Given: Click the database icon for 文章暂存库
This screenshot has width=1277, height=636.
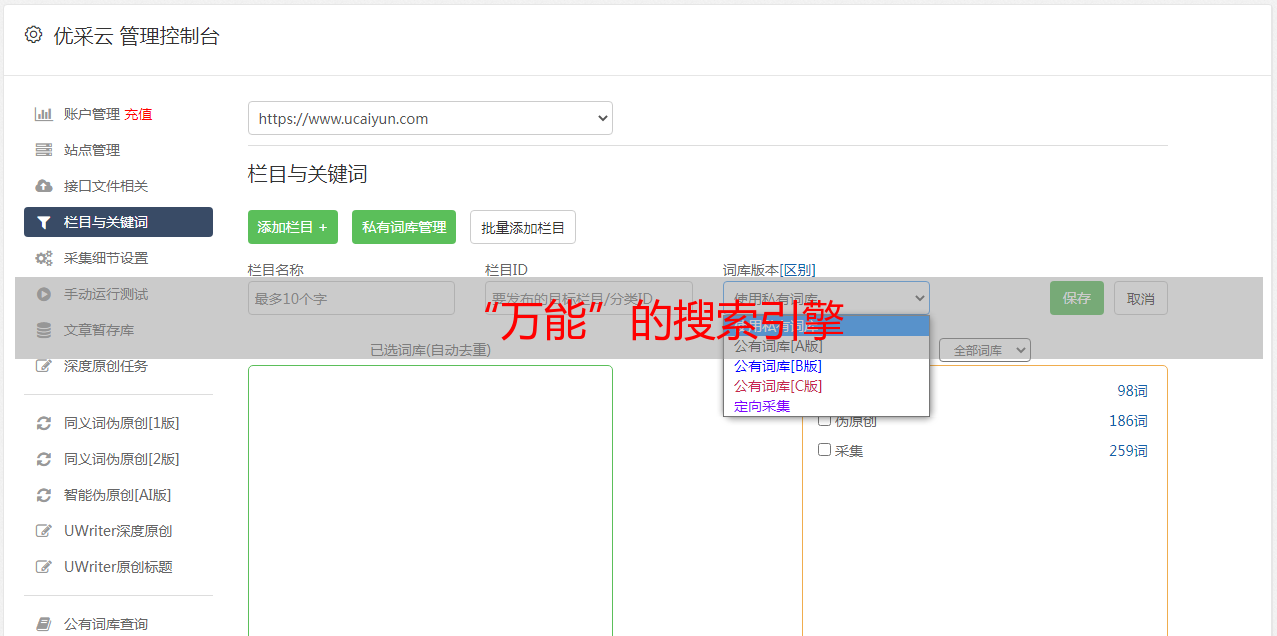Looking at the screenshot, I should coord(44,330).
